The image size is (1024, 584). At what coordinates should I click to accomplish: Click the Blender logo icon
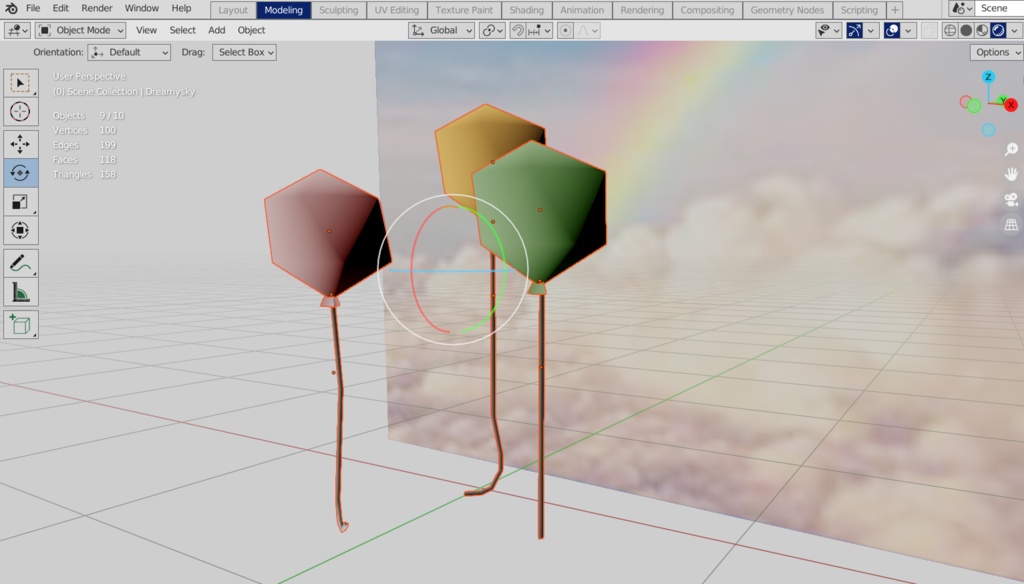click(x=11, y=8)
